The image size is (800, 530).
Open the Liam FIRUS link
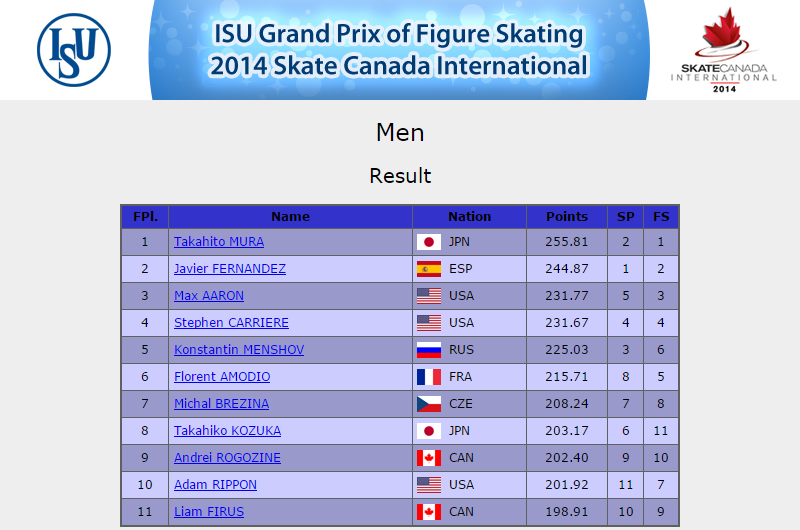pos(209,512)
